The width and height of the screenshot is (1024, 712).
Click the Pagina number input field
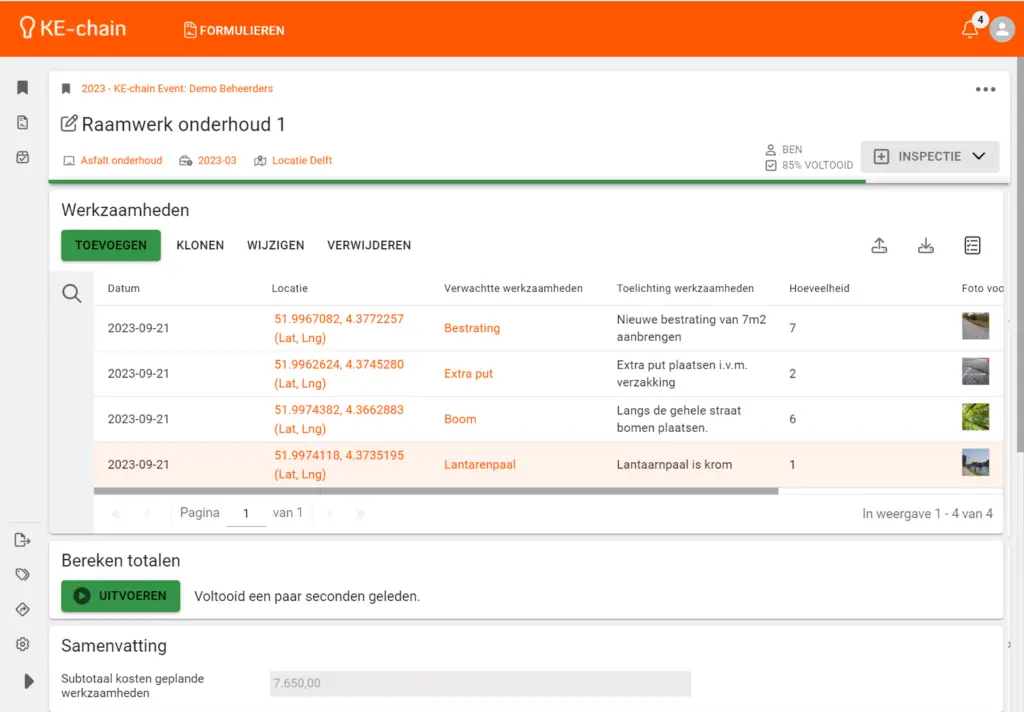(x=245, y=514)
